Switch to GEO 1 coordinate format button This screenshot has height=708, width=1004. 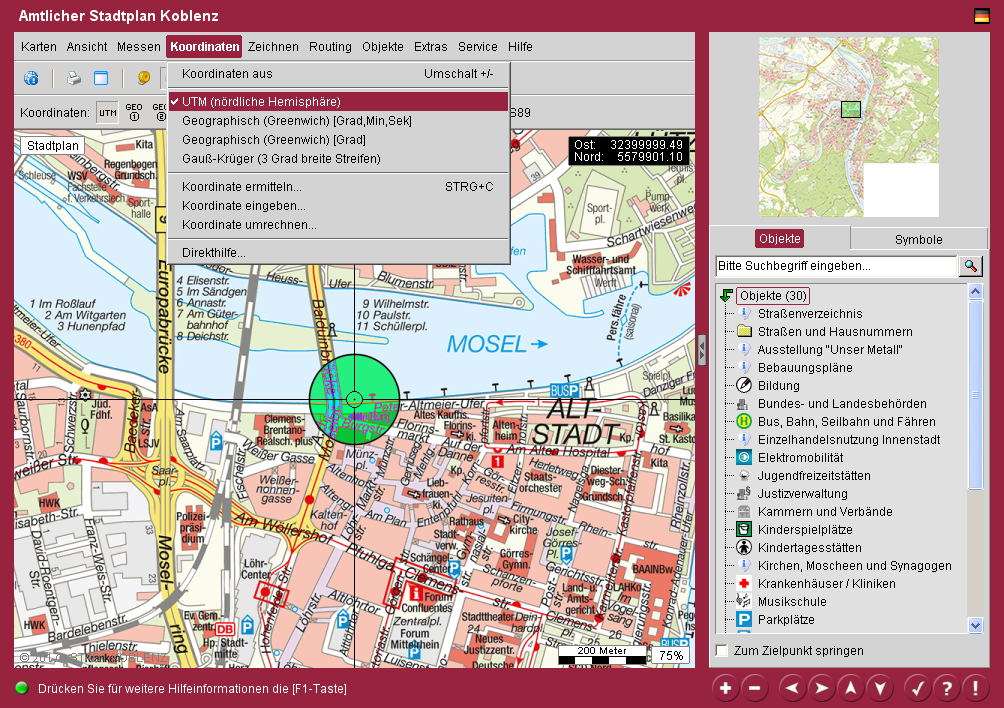click(x=133, y=112)
